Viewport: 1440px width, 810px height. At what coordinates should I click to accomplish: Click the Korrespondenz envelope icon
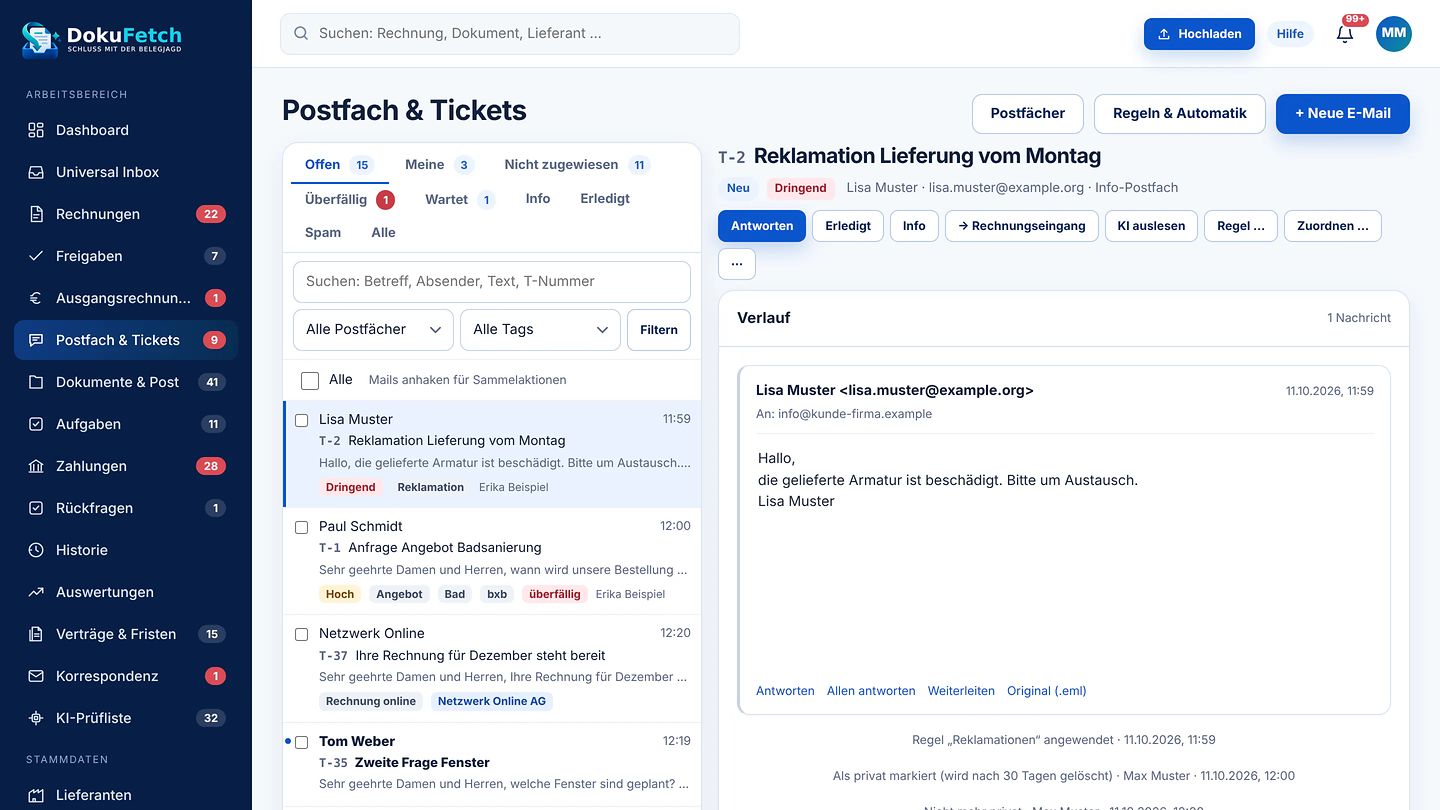36,676
